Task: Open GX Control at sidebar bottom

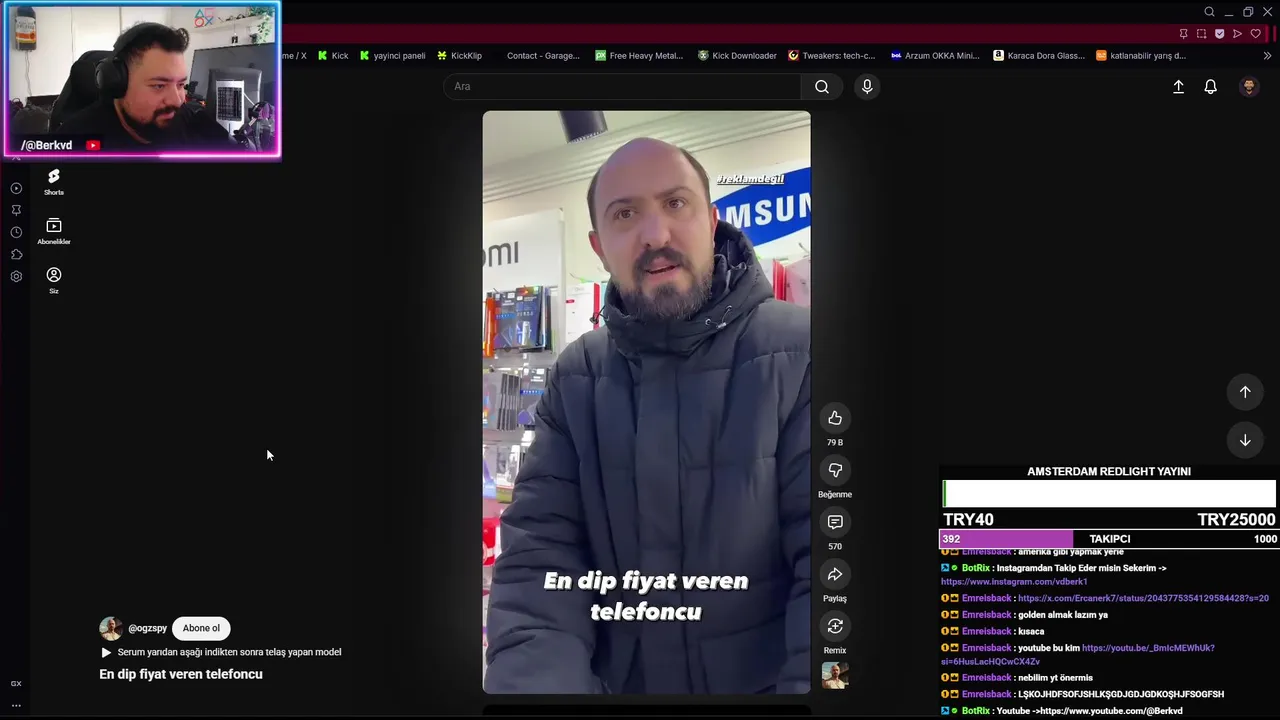Action: pyautogui.click(x=16, y=684)
